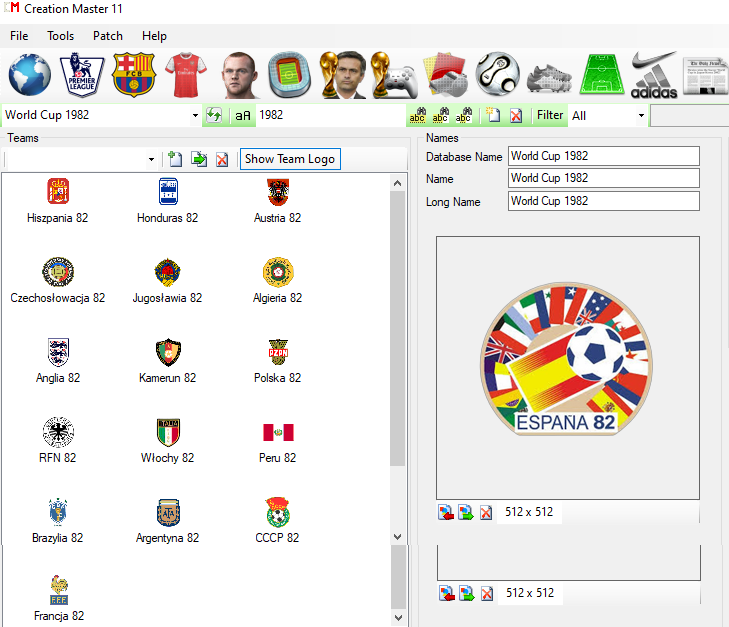Import image icon under España 82 logo

point(446,513)
